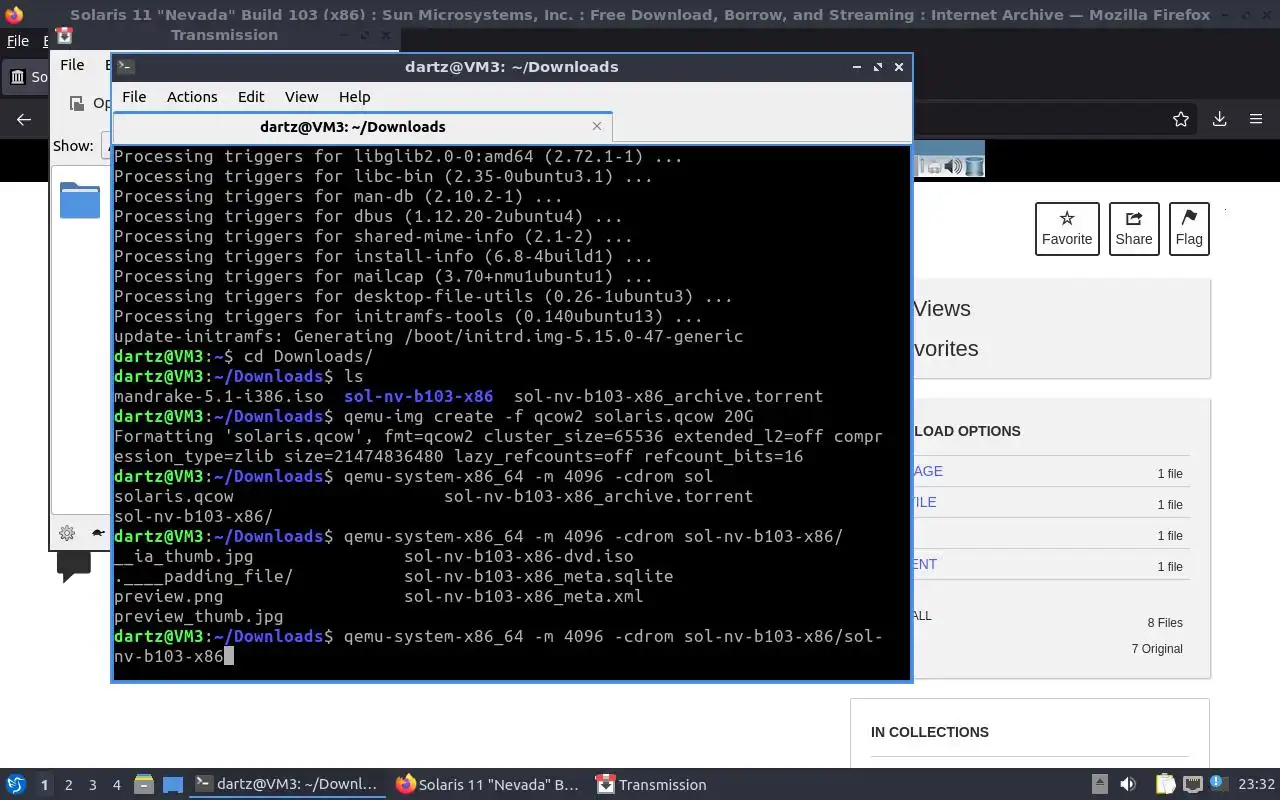This screenshot has height=800, width=1280.
Task: Click 'sol-nv-b103-x86-dvd.iso' in terminal
Action: click(x=518, y=556)
